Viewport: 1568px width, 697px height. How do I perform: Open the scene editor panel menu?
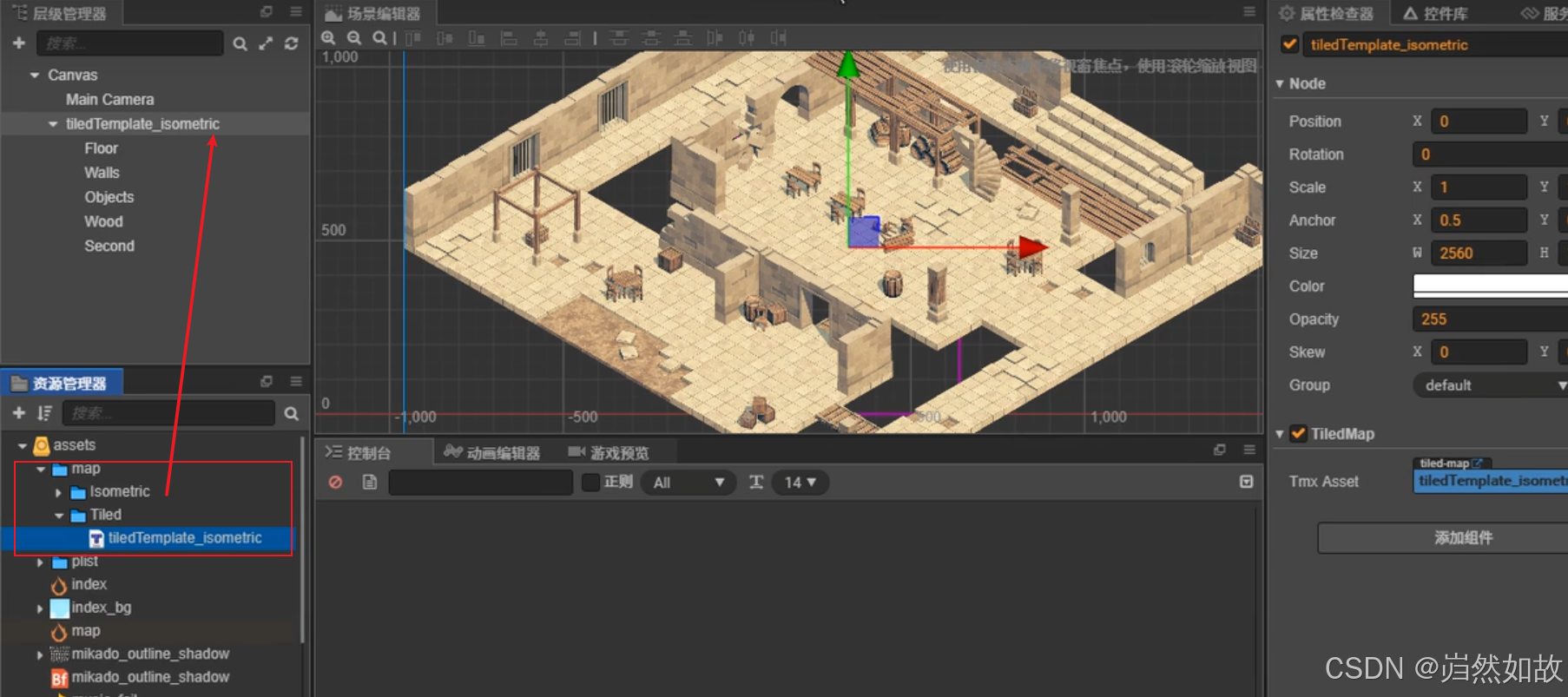(x=1248, y=11)
